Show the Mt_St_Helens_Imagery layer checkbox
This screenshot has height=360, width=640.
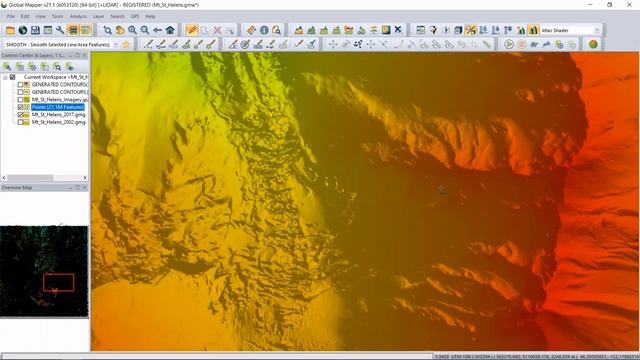tap(20, 100)
